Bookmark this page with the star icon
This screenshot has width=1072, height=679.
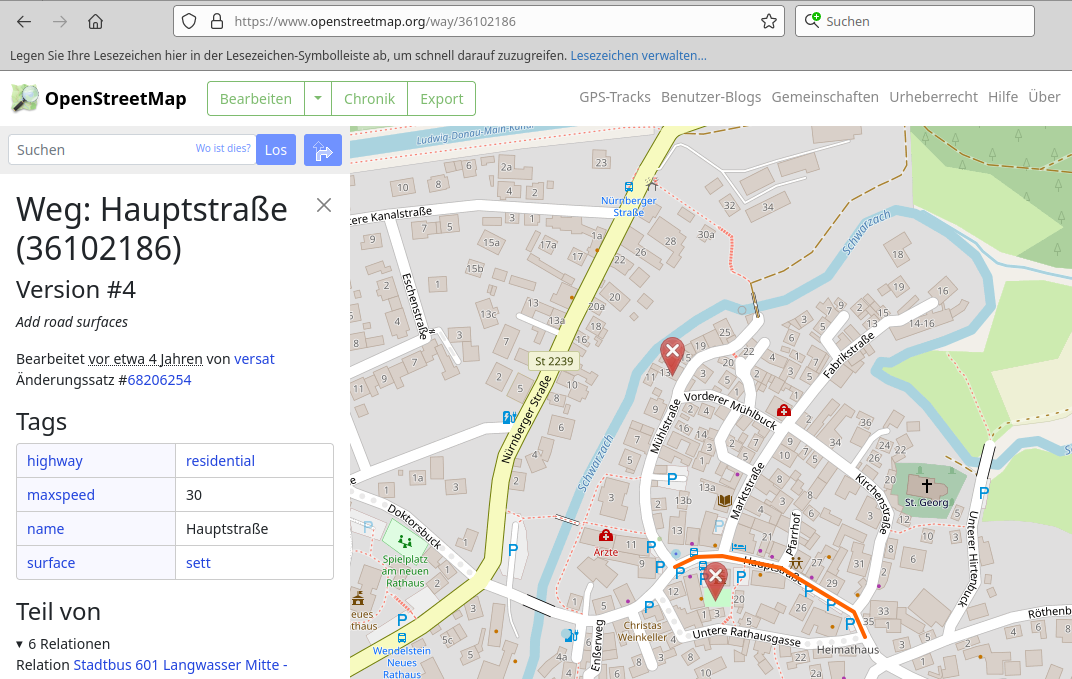coord(768,21)
